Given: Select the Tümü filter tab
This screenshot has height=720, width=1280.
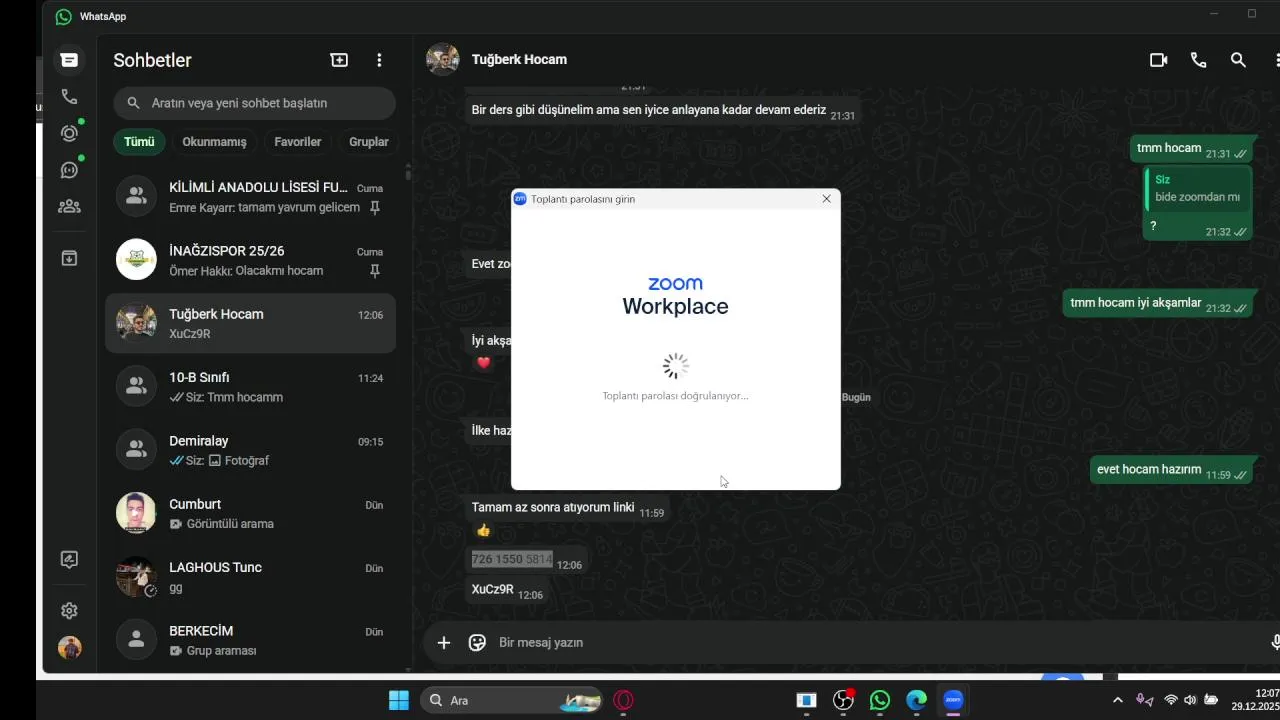Looking at the screenshot, I should 139,142.
